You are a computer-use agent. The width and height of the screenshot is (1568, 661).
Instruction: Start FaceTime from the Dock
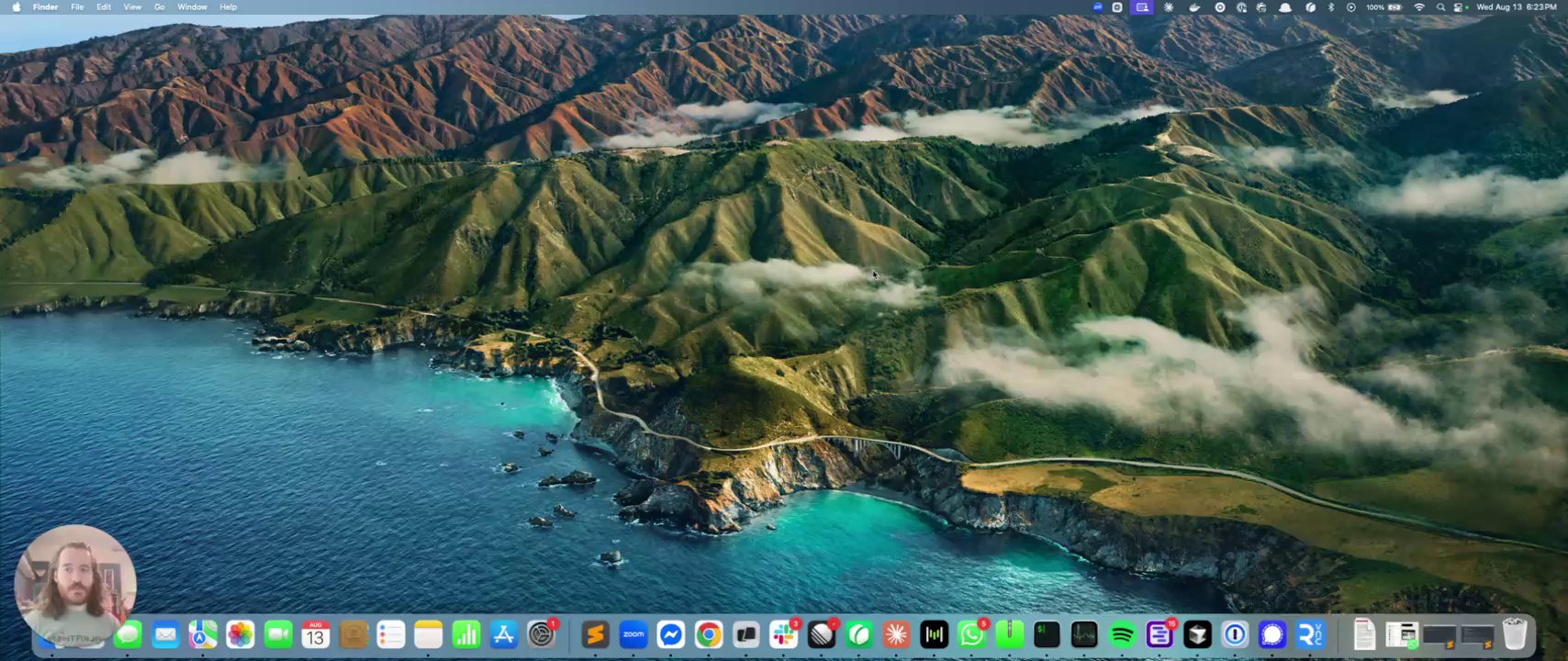[278, 634]
